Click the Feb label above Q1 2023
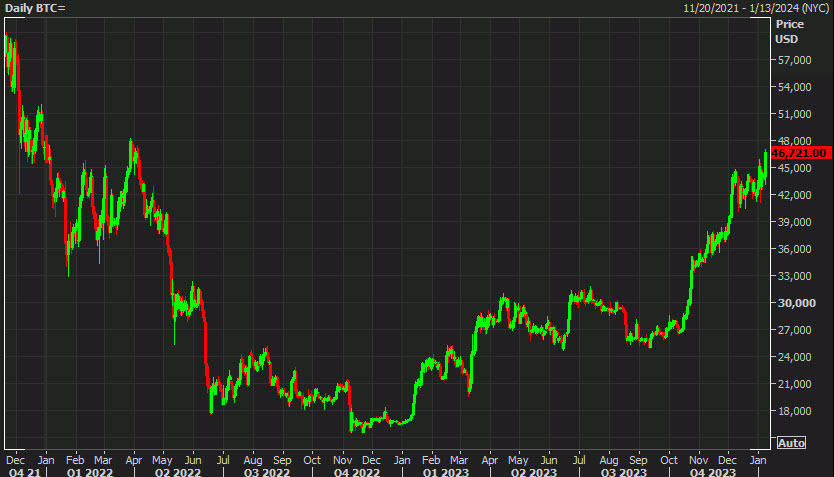The width and height of the screenshot is (834, 477). pos(431,460)
